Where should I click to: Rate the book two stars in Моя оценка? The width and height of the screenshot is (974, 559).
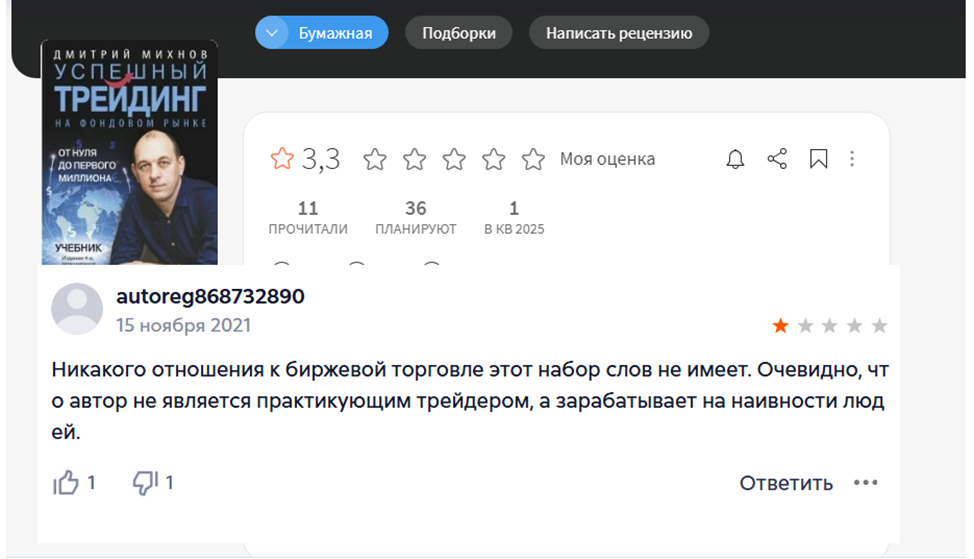[414, 160]
